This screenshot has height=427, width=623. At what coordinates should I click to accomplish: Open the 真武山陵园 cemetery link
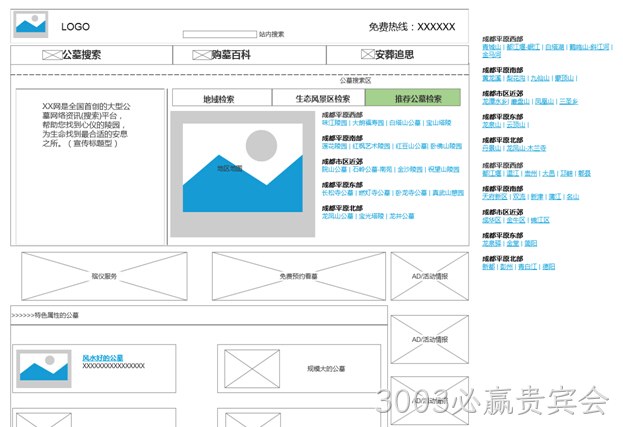click(x=448, y=193)
